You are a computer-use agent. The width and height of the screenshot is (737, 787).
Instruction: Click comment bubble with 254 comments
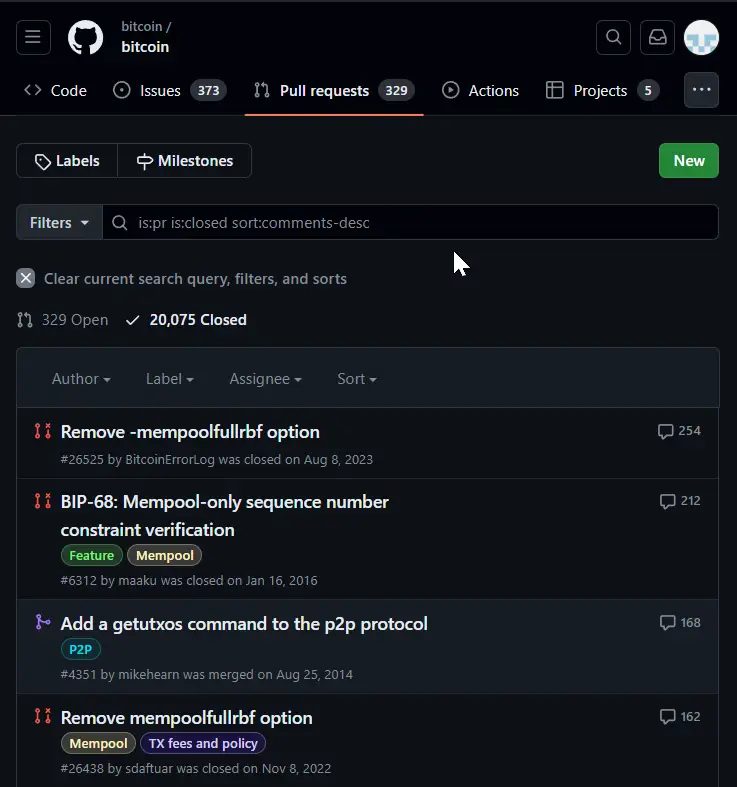[679, 431]
